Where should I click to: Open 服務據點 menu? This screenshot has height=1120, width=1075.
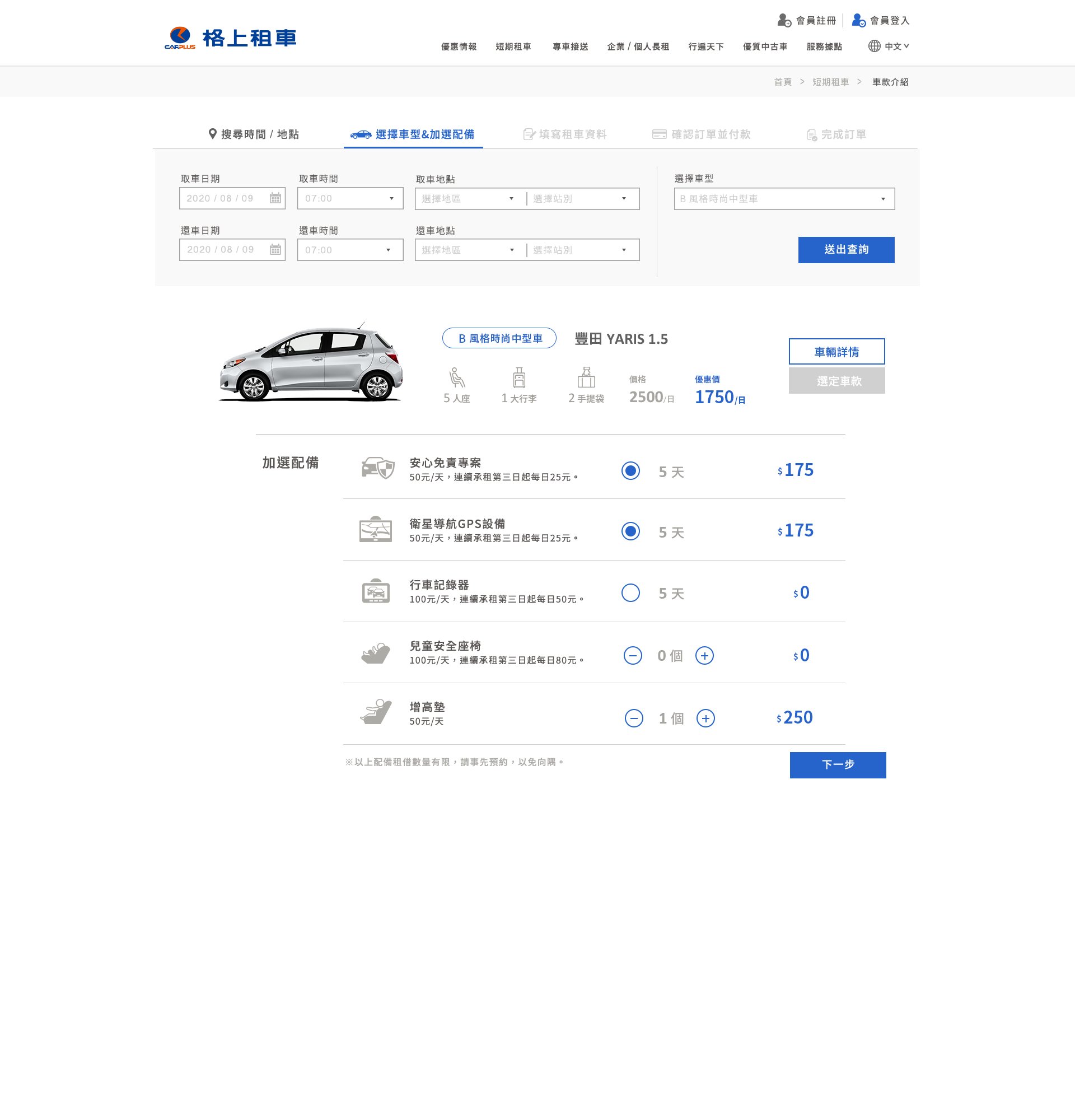coord(824,47)
